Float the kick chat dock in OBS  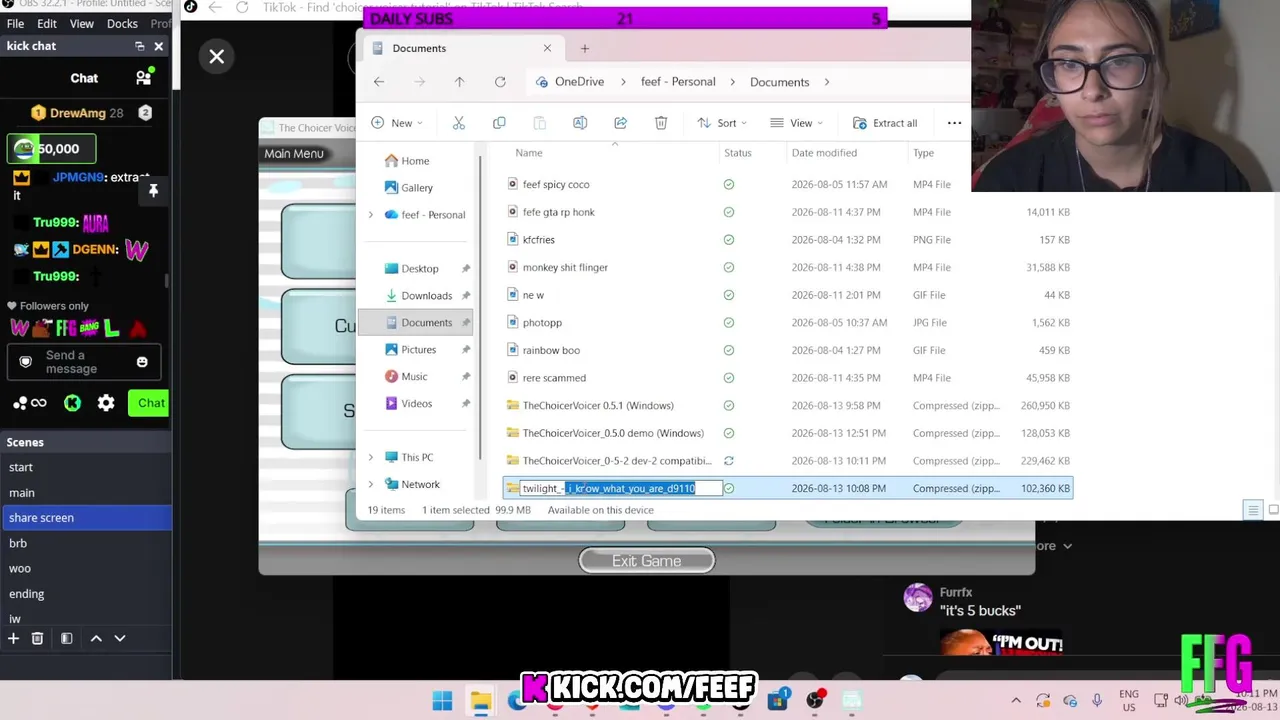[x=140, y=46]
